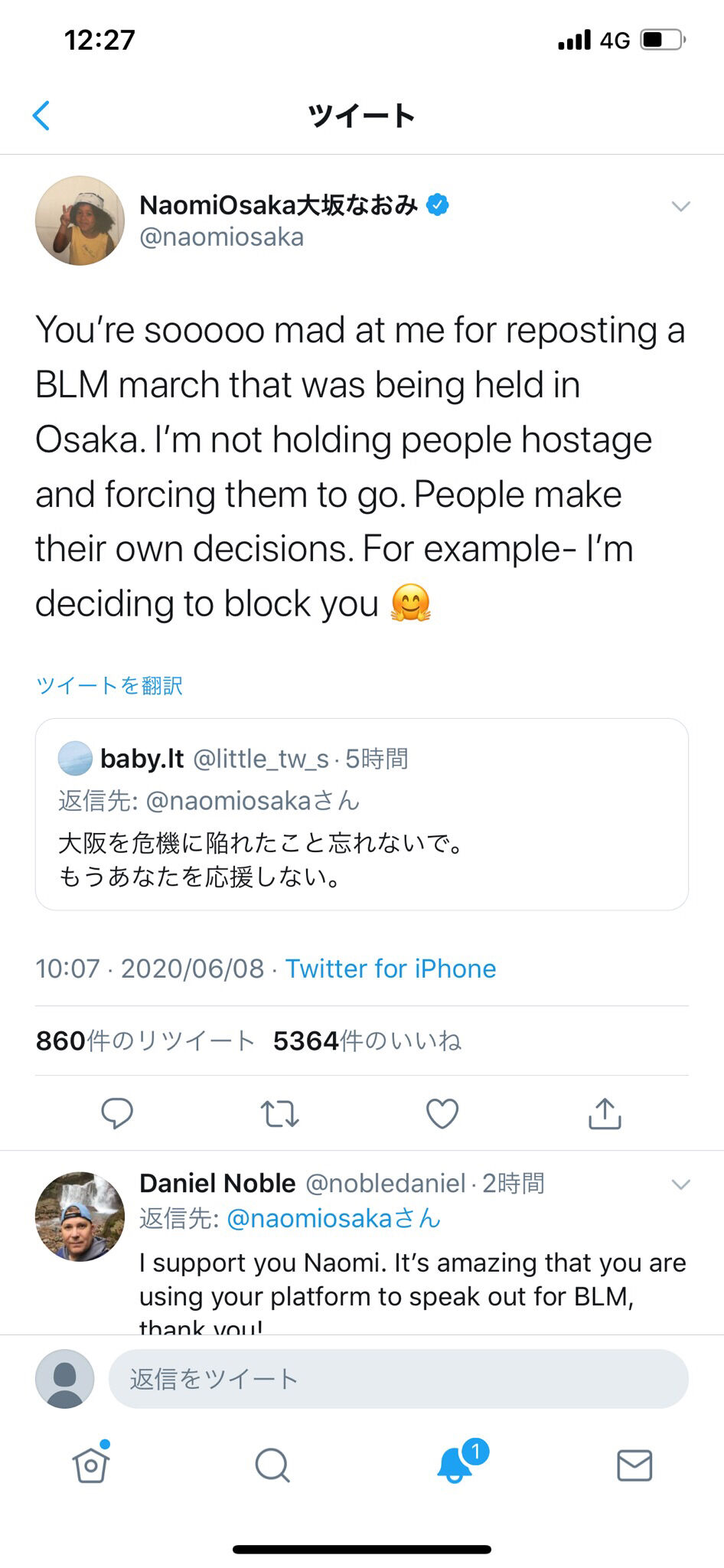Open the search tab
Image resolution: width=724 pixels, height=1568 pixels.
tap(272, 1465)
